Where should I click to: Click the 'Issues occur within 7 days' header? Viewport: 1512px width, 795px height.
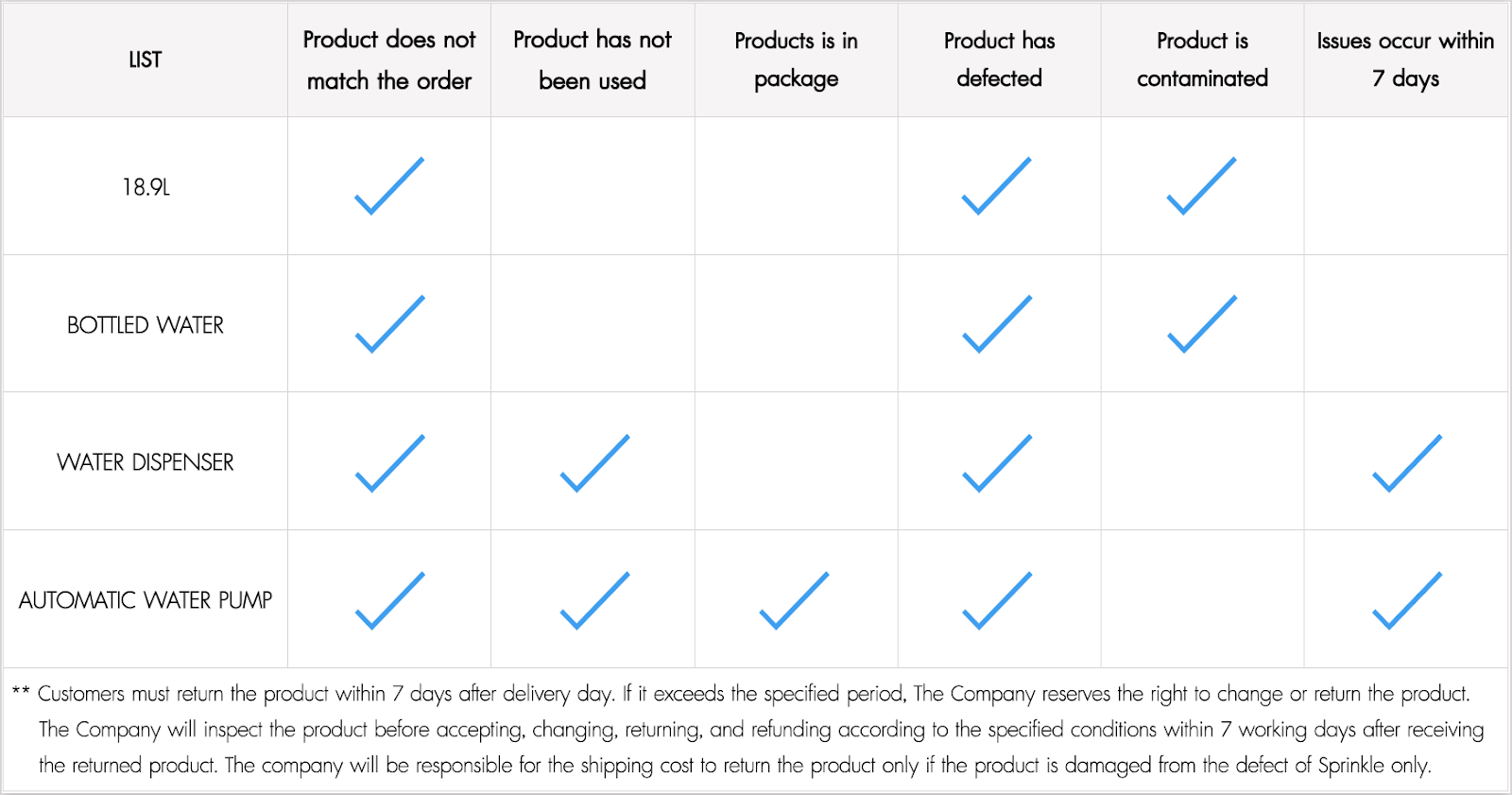pyautogui.click(x=1405, y=60)
